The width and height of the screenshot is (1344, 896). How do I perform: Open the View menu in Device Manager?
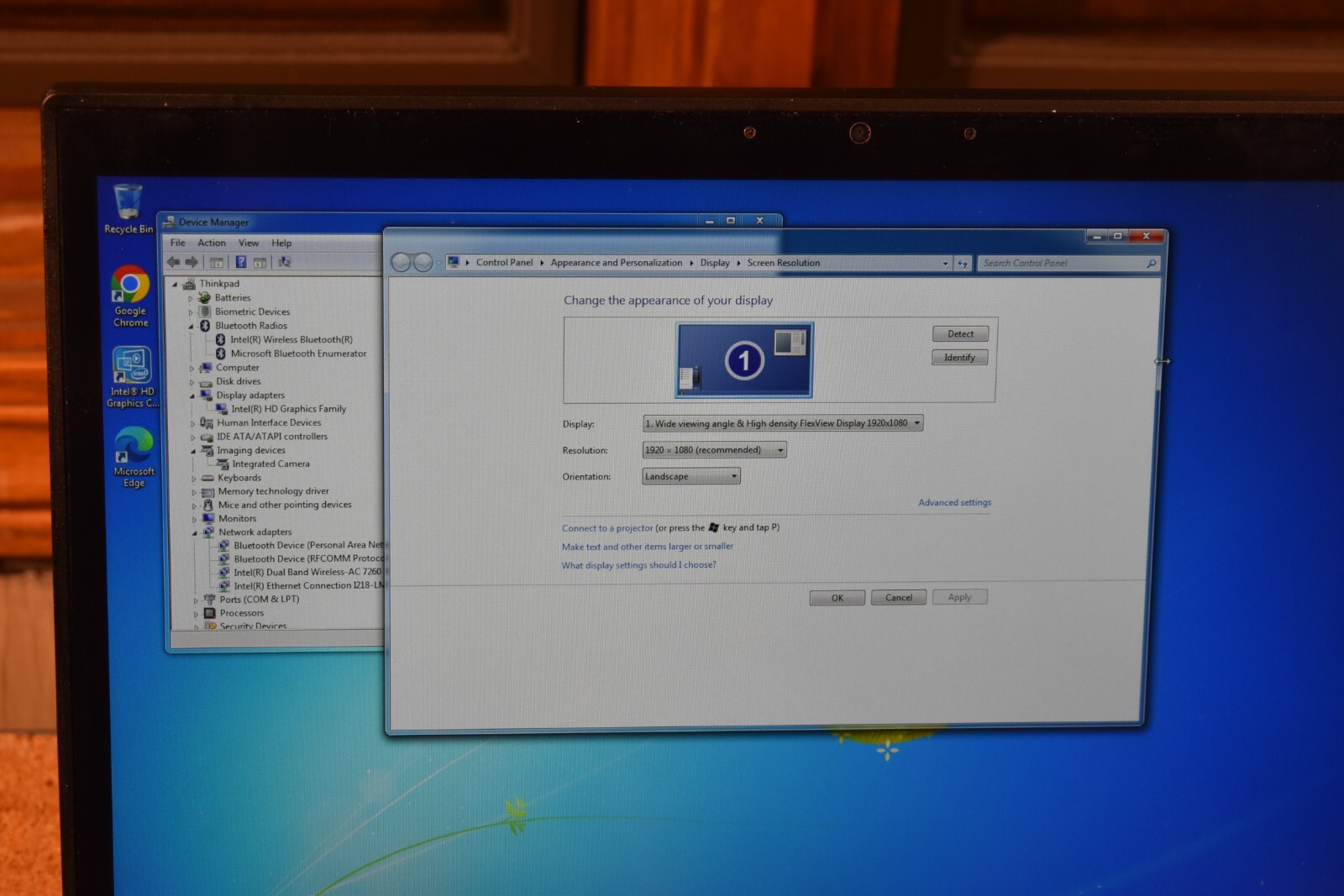click(249, 243)
